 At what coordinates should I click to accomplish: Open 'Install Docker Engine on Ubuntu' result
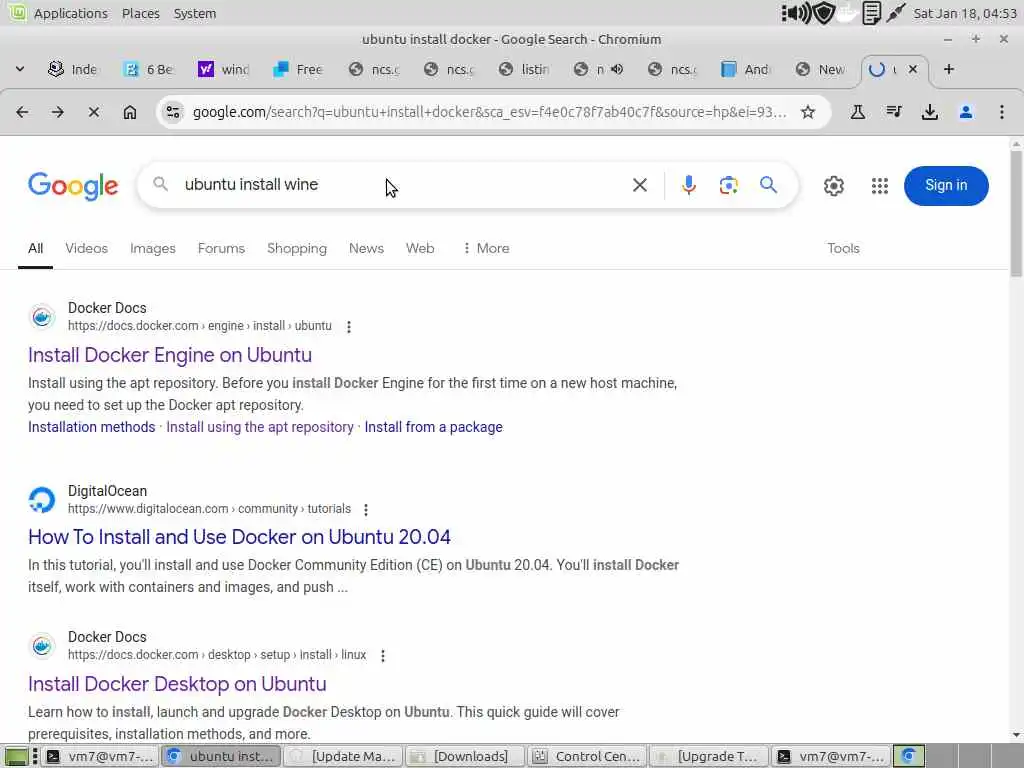[x=170, y=355]
